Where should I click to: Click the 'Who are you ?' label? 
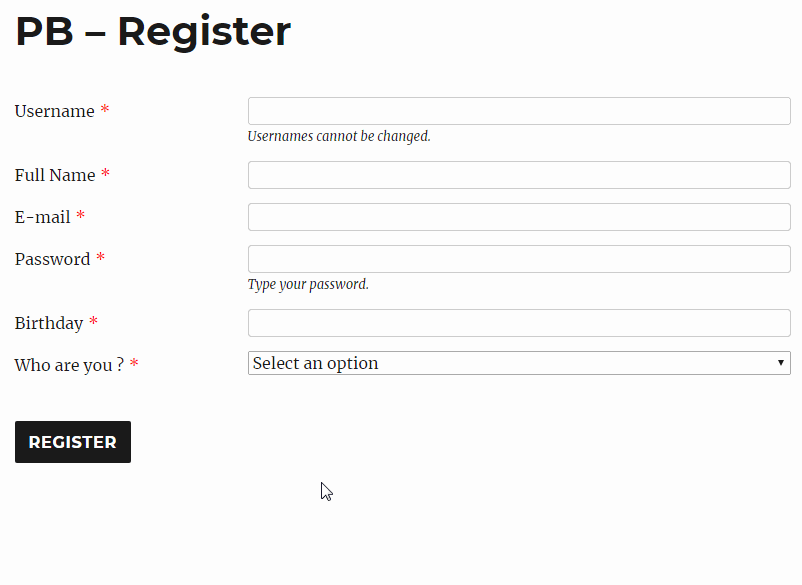[69, 365]
